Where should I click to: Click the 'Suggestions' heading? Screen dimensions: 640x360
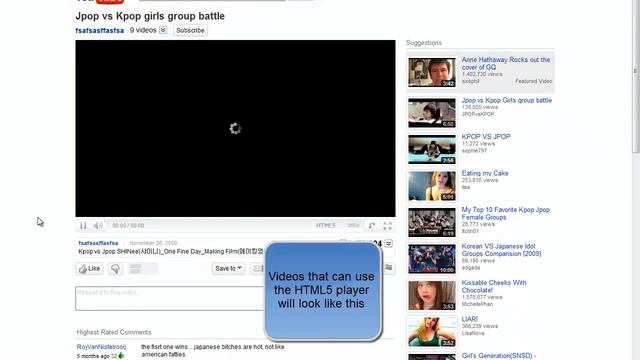(x=424, y=43)
